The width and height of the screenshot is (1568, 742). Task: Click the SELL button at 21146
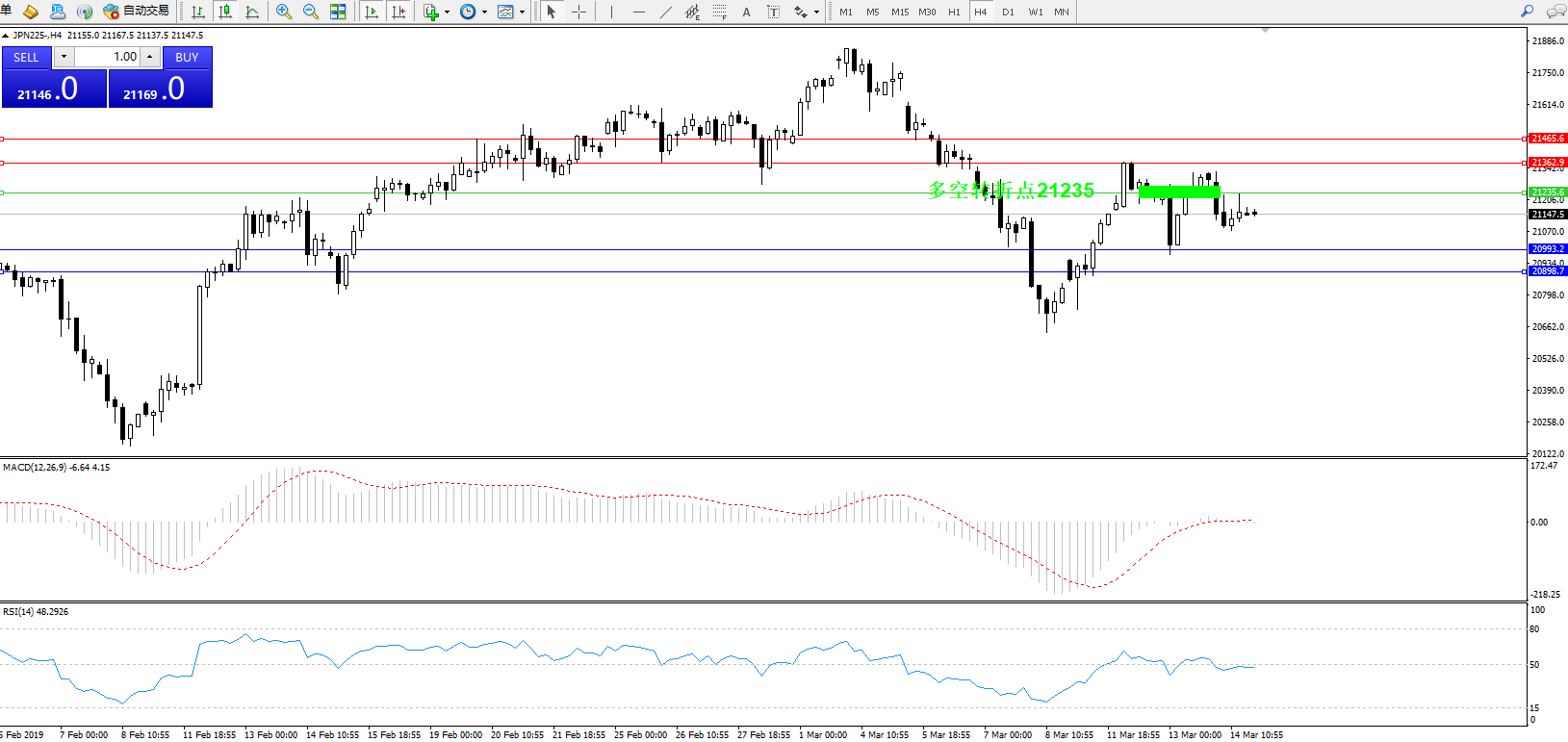tap(54, 89)
